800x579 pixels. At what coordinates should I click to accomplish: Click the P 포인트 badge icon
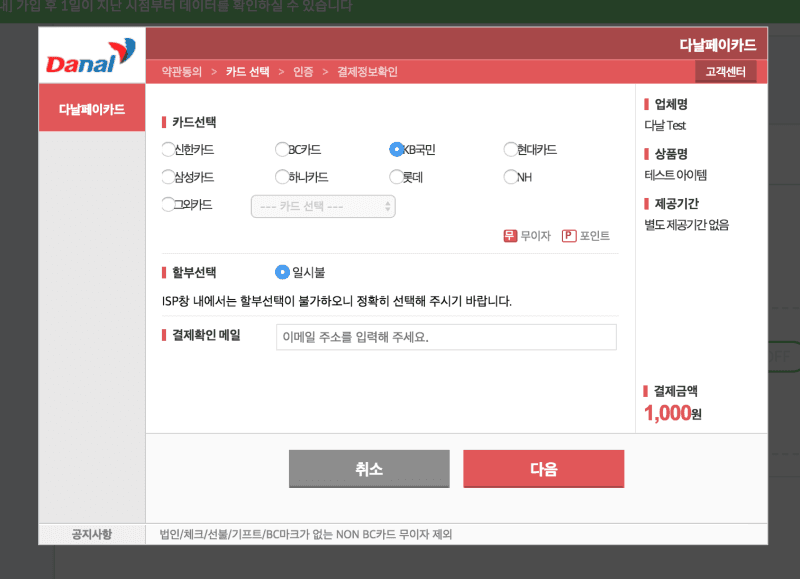[x=569, y=236]
